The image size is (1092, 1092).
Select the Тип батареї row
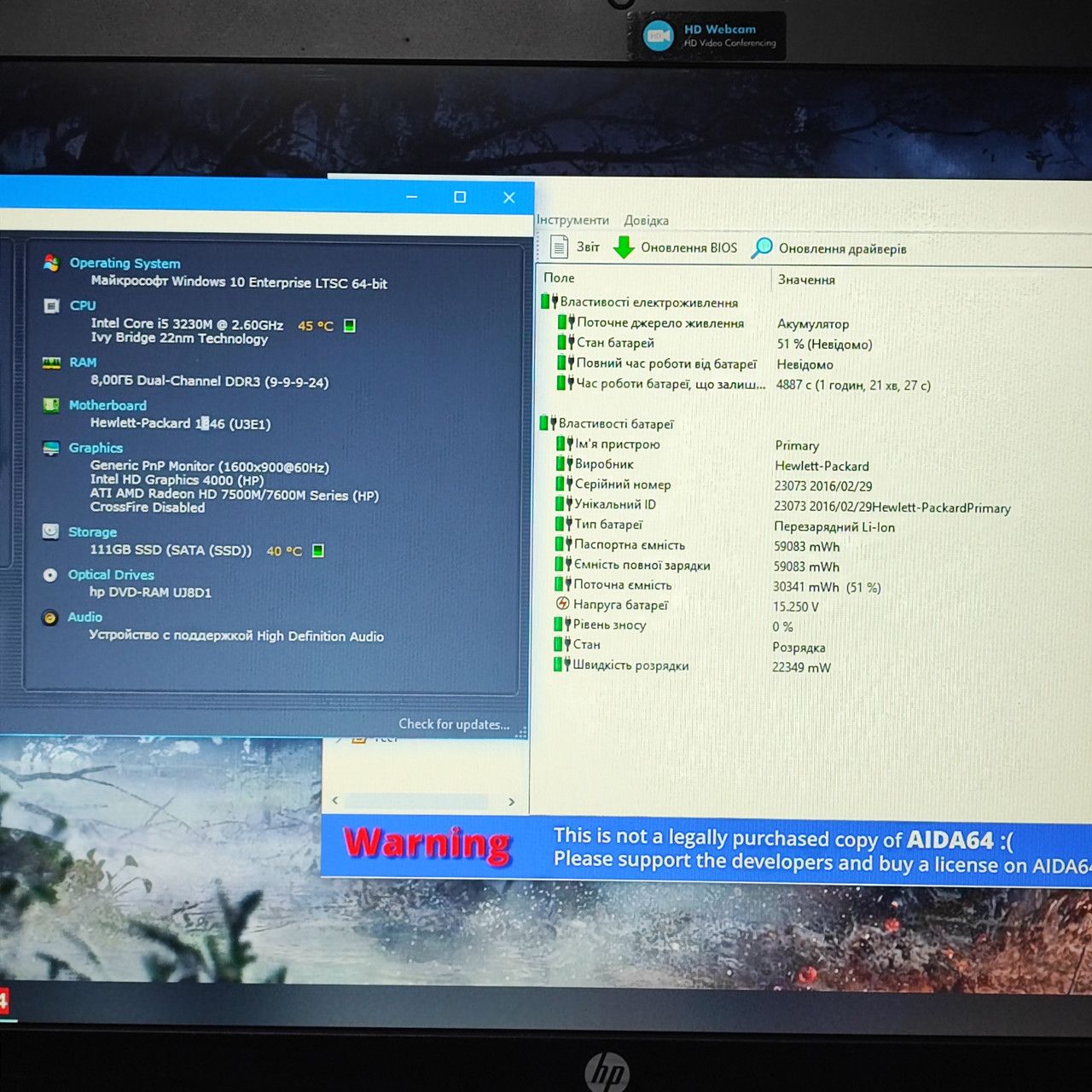(x=599, y=524)
